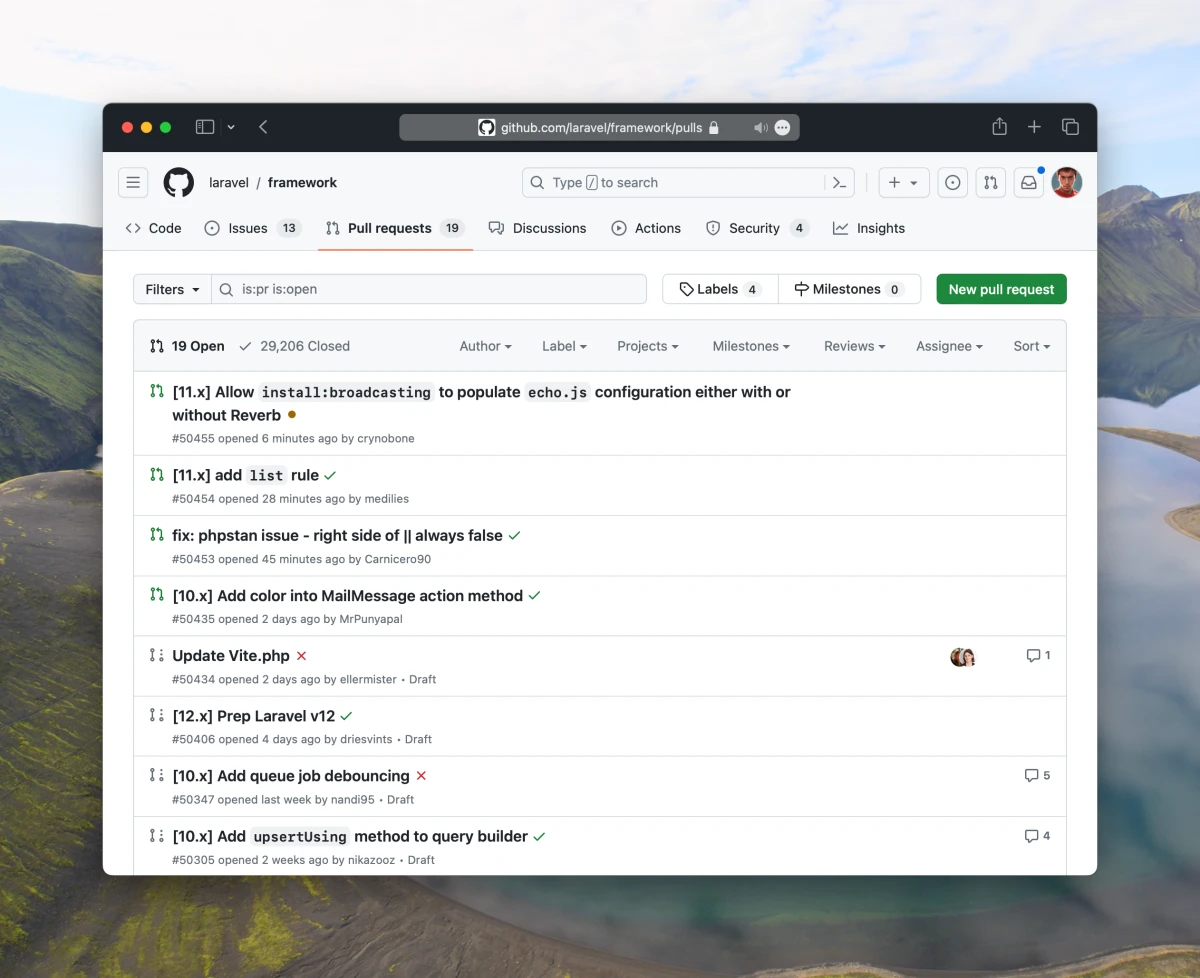Click passing checkmark on list rule PR
Image resolution: width=1200 pixels, height=978 pixels.
point(330,476)
